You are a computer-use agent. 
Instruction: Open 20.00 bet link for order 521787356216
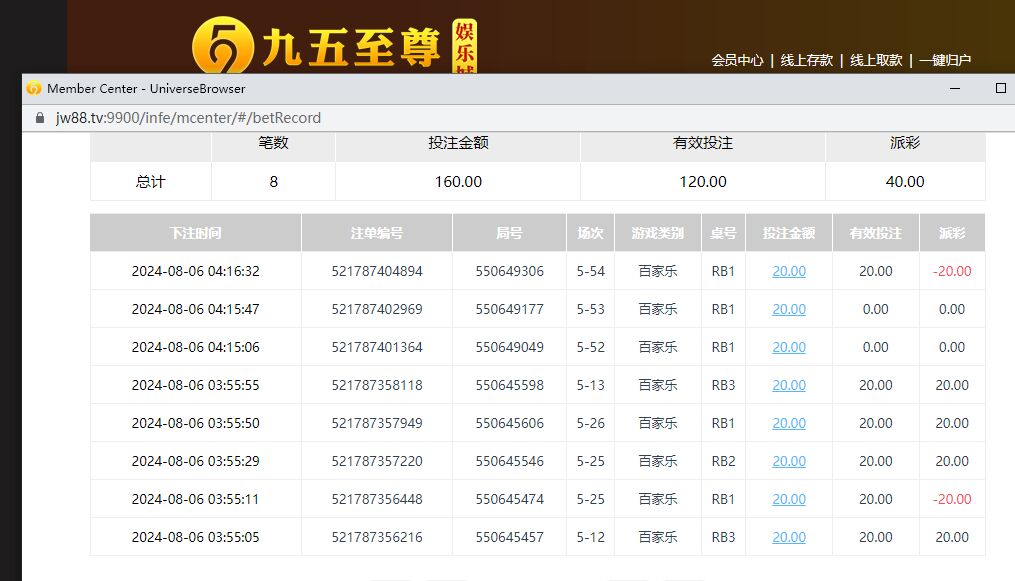[788, 537]
